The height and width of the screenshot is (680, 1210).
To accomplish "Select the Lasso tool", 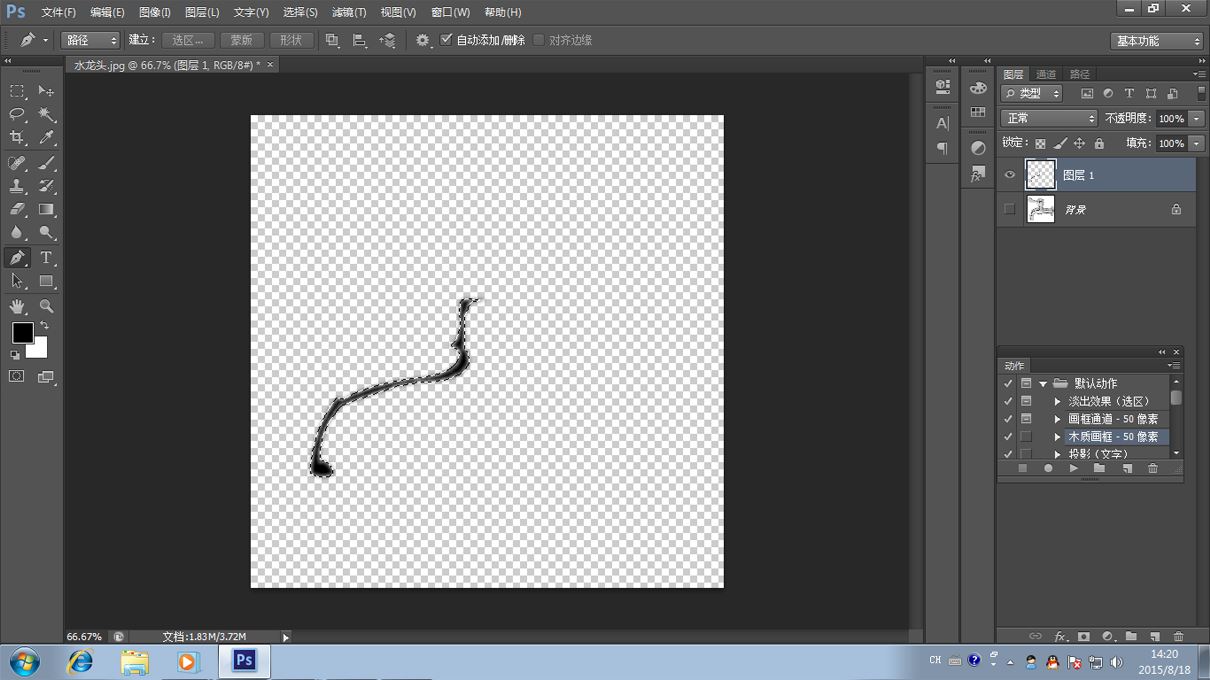I will pos(17,115).
